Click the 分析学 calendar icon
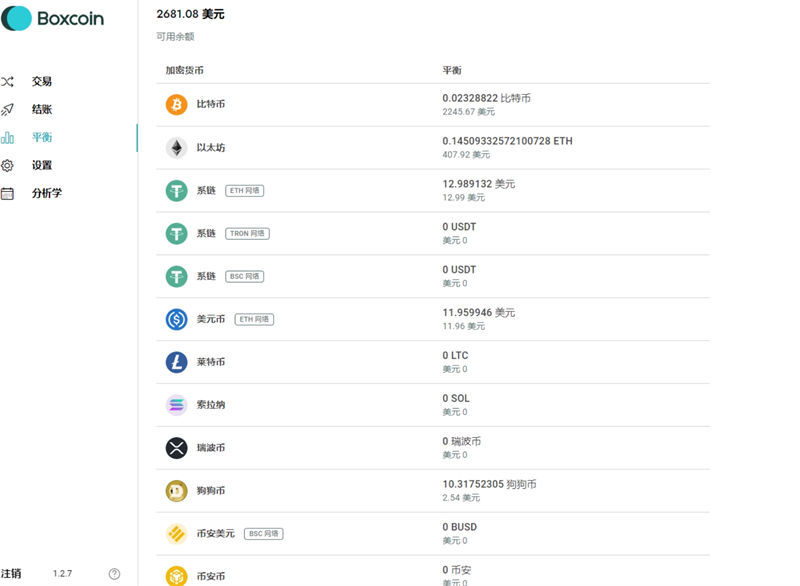 click(x=7, y=193)
